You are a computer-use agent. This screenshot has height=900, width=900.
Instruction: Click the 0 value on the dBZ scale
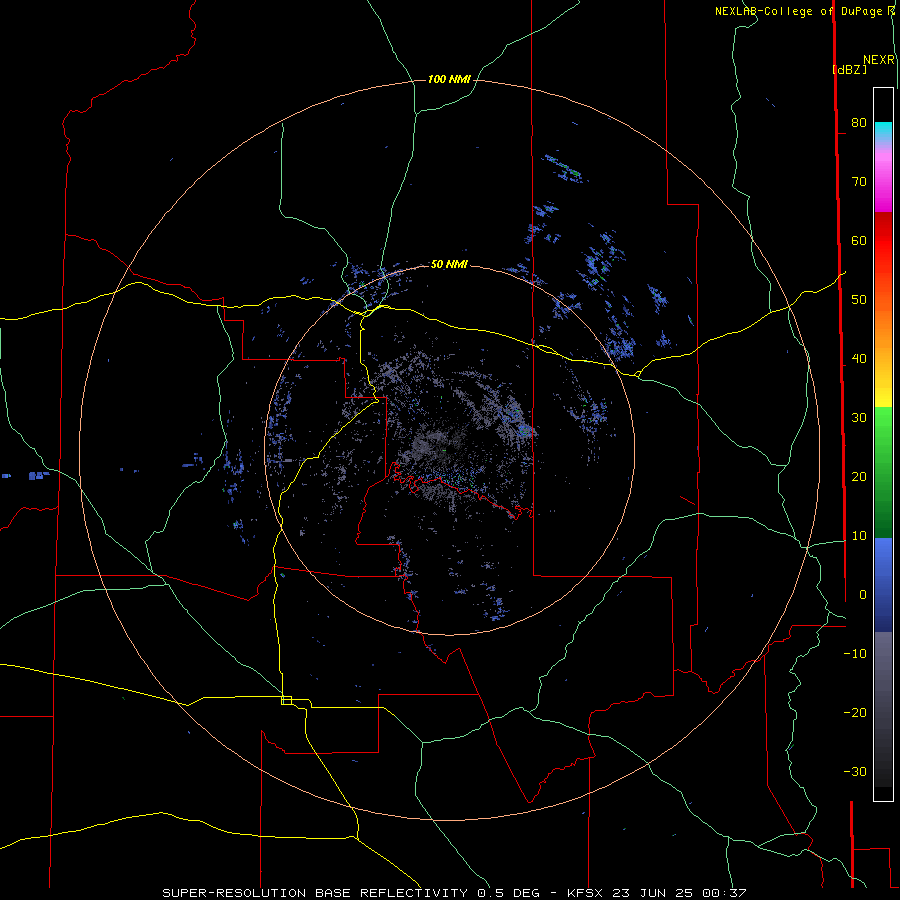863,595
